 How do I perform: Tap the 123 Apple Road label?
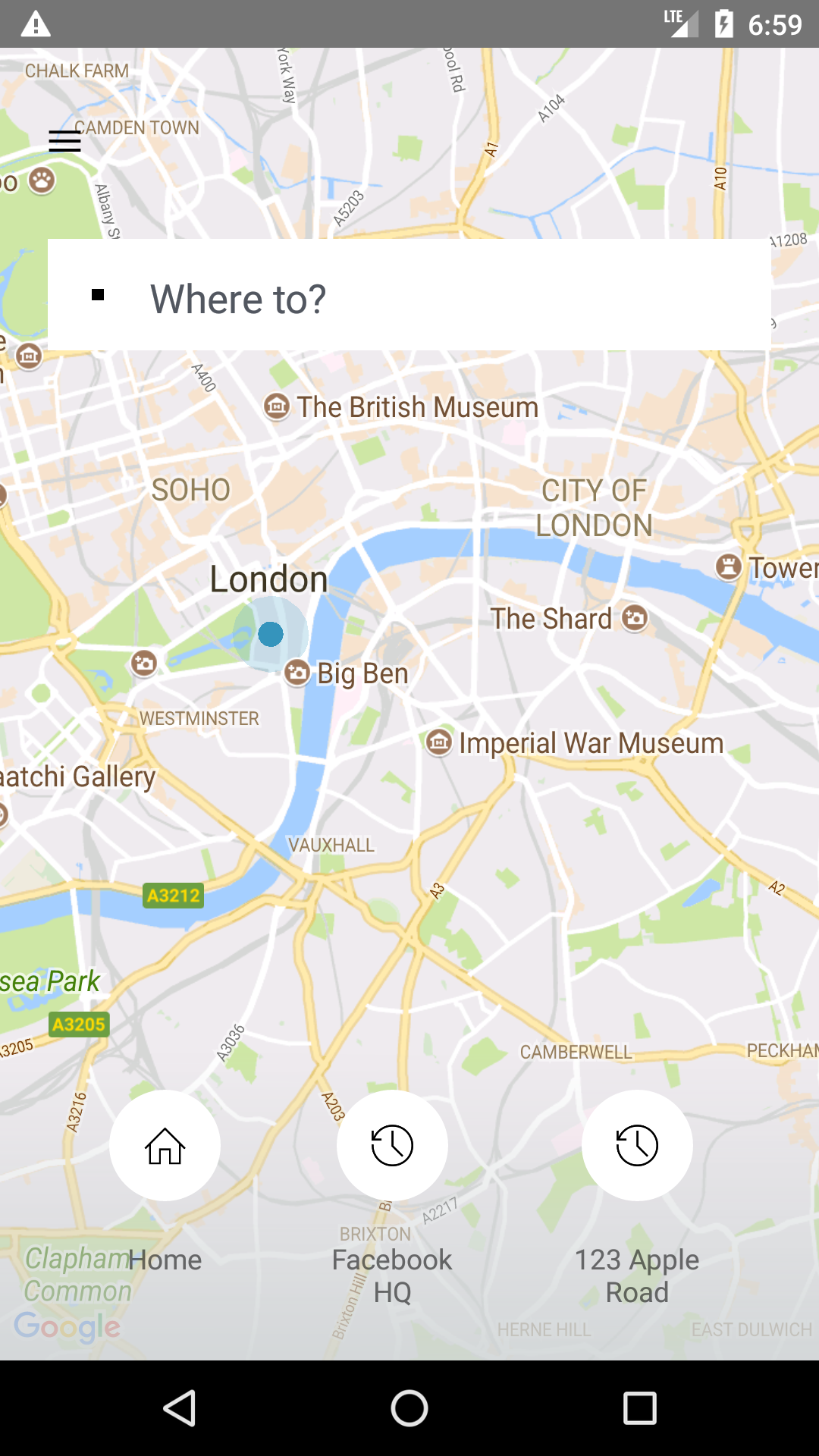(x=637, y=1276)
